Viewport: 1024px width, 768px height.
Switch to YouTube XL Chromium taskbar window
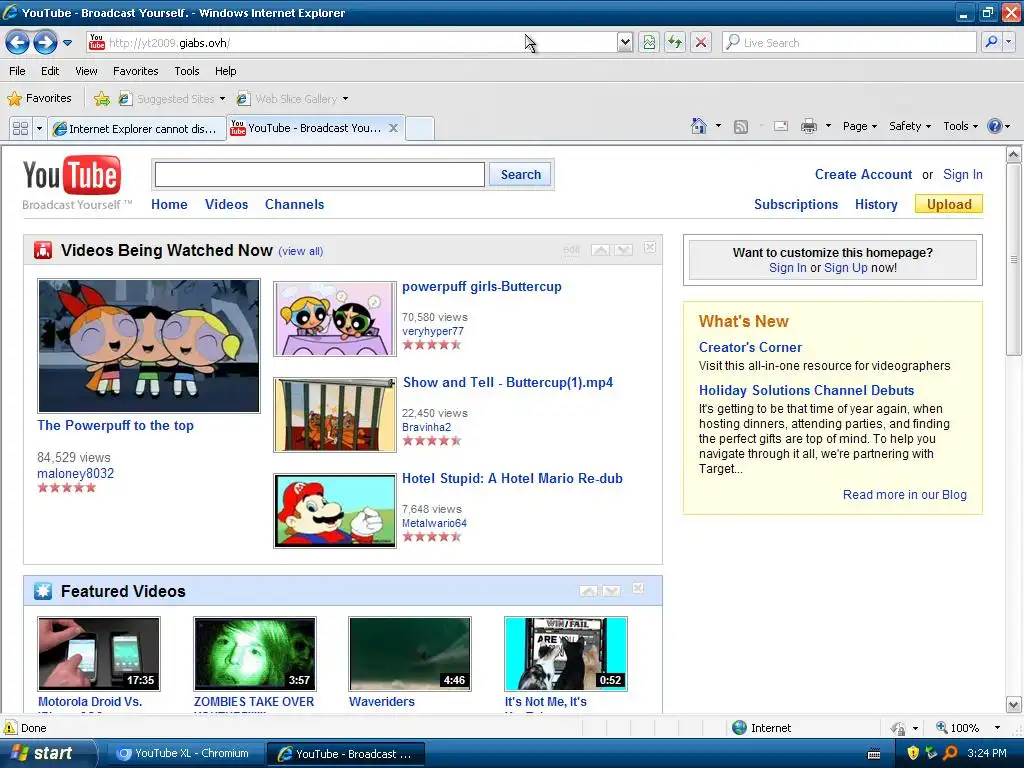tap(184, 754)
